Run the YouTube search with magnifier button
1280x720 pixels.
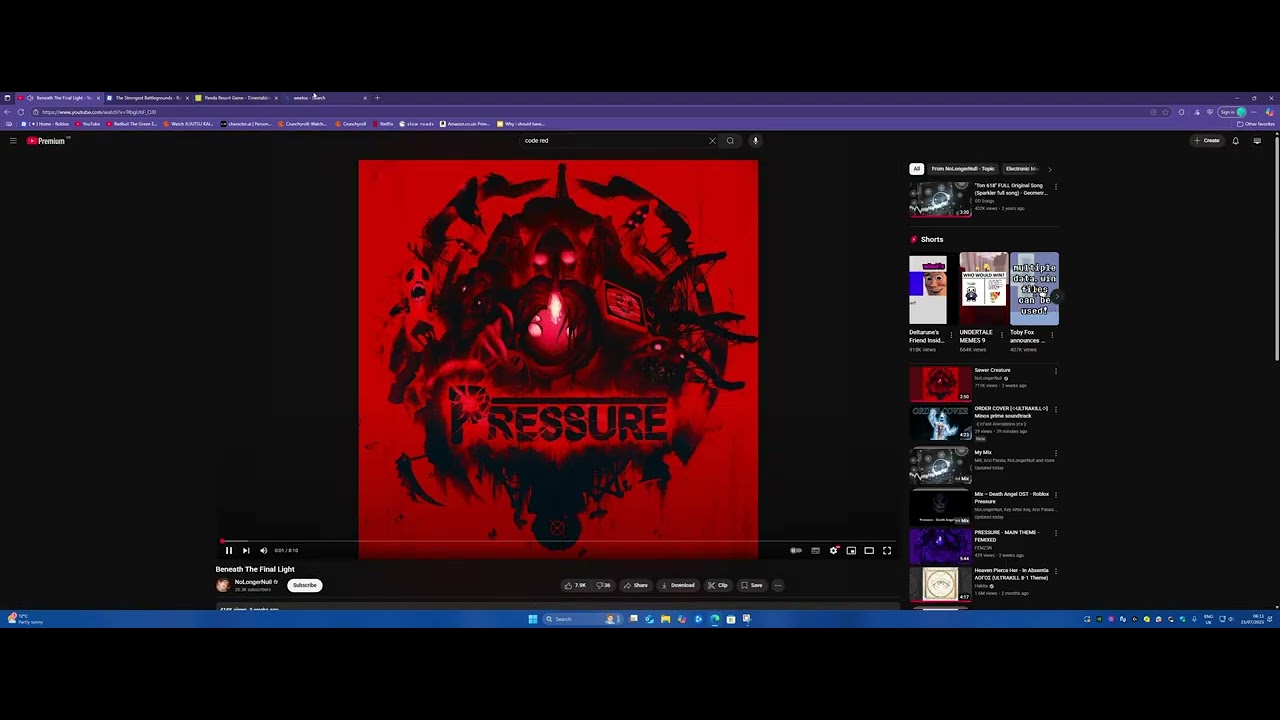click(x=730, y=141)
